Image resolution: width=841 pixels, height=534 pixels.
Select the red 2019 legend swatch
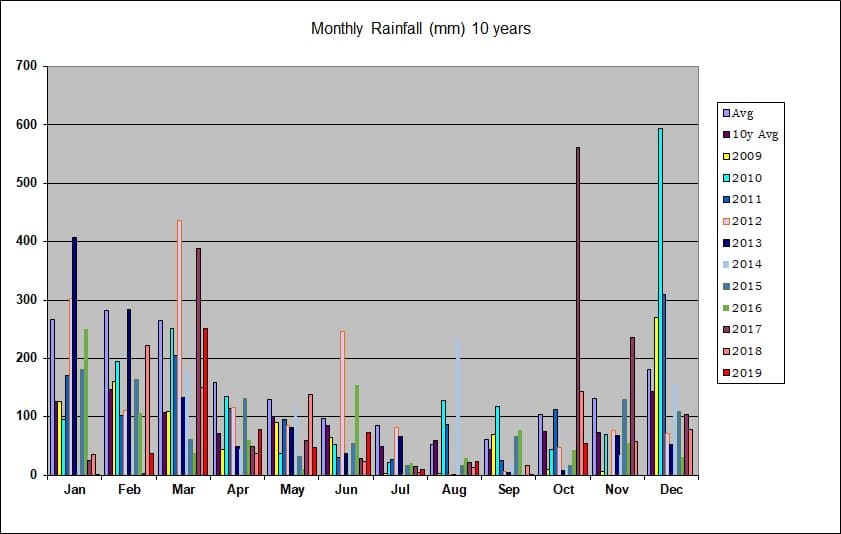click(727, 373)
